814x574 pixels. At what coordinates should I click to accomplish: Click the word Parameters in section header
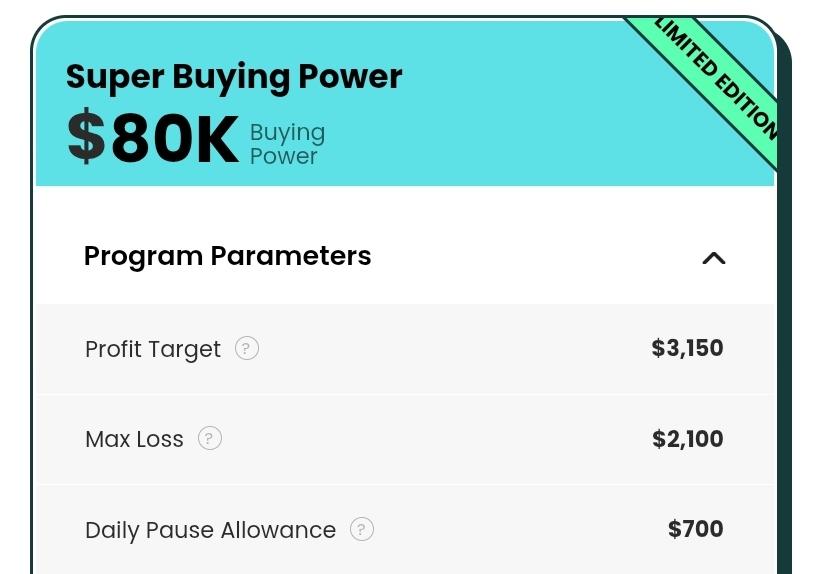290,256
